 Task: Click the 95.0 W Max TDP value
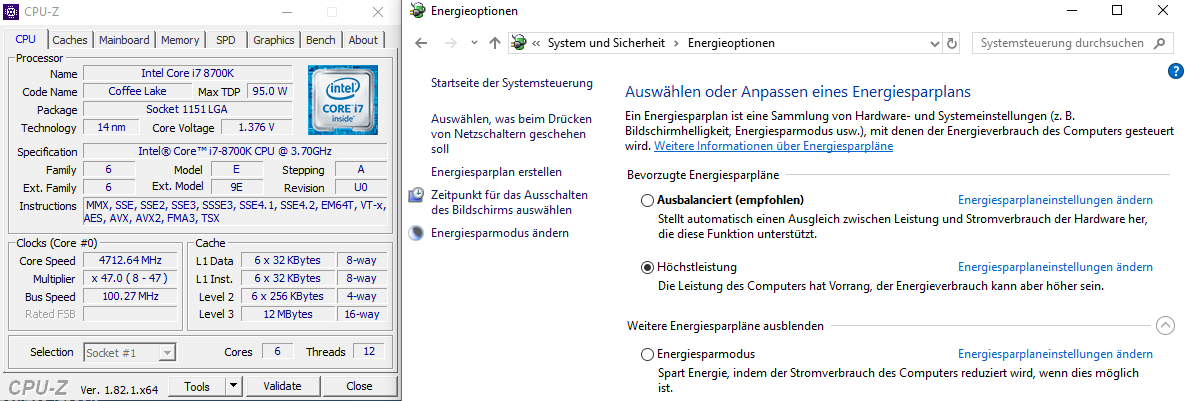click(269, 91)
